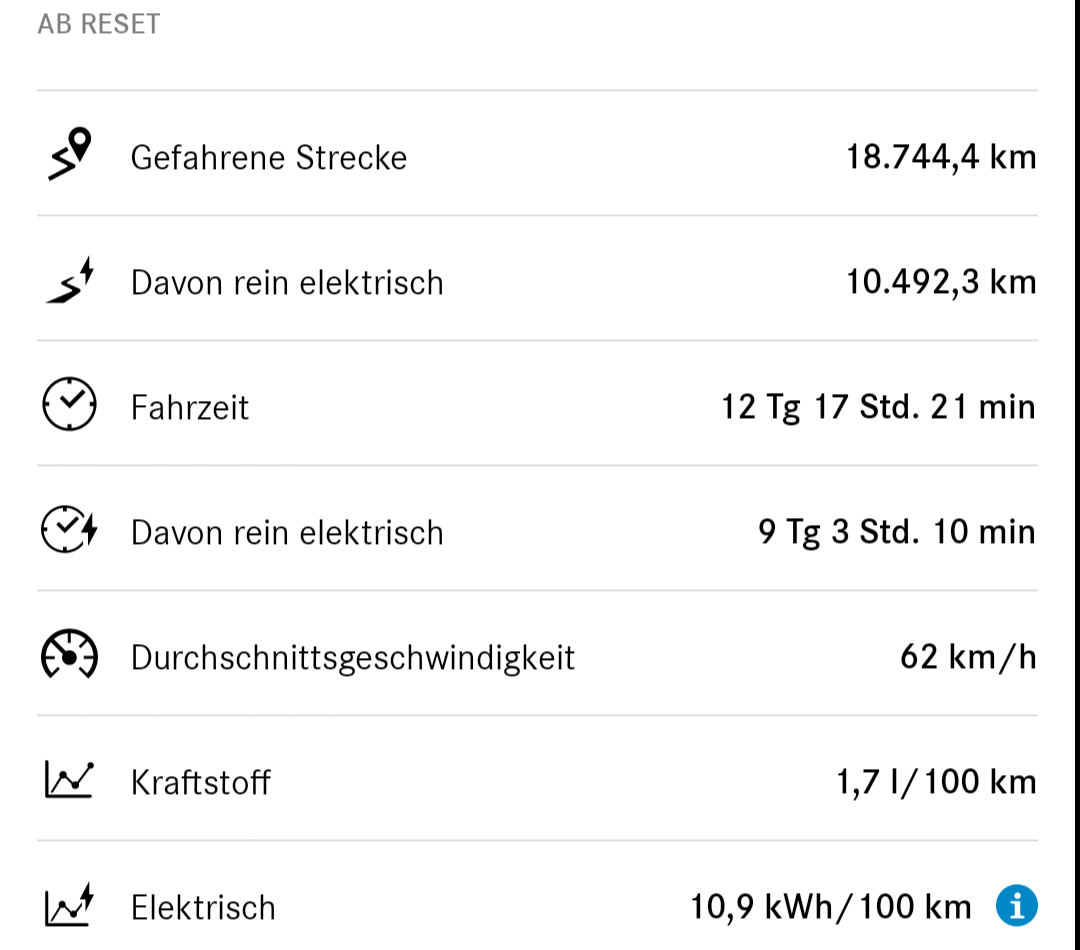Select the Kraftstoff row label
Screen dimensions: 1080x950
click(x=200, y=783)
